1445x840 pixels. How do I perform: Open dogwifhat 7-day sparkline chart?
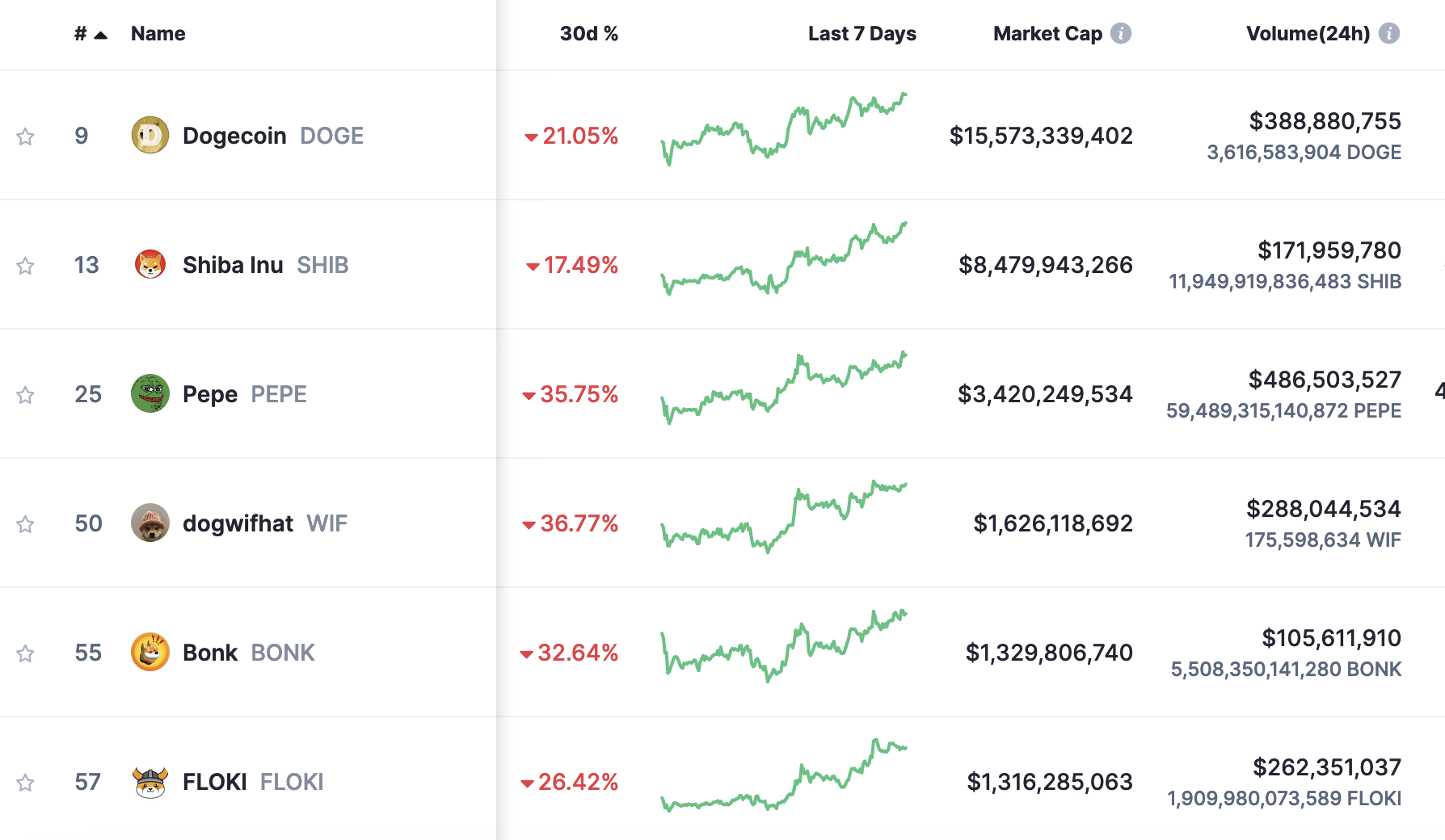click(x=784, y=517)
